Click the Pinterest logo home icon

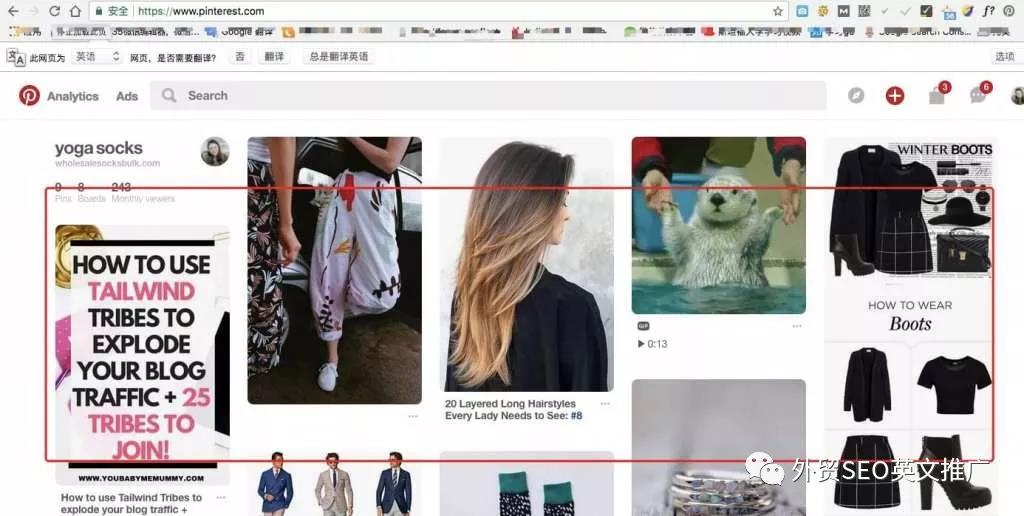(x=29, y=96)
